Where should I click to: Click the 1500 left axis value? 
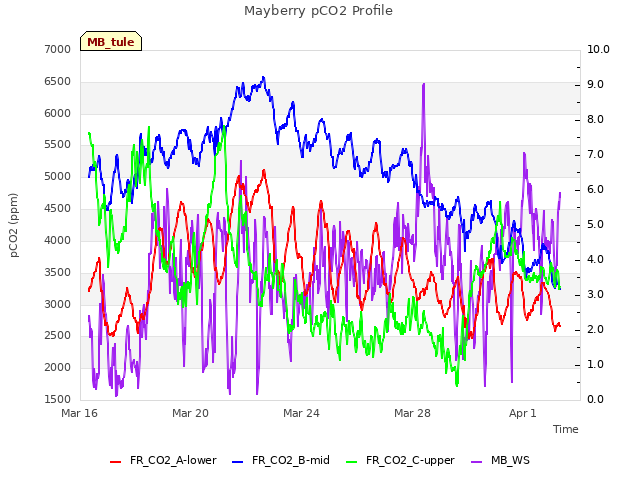[58, 399]
